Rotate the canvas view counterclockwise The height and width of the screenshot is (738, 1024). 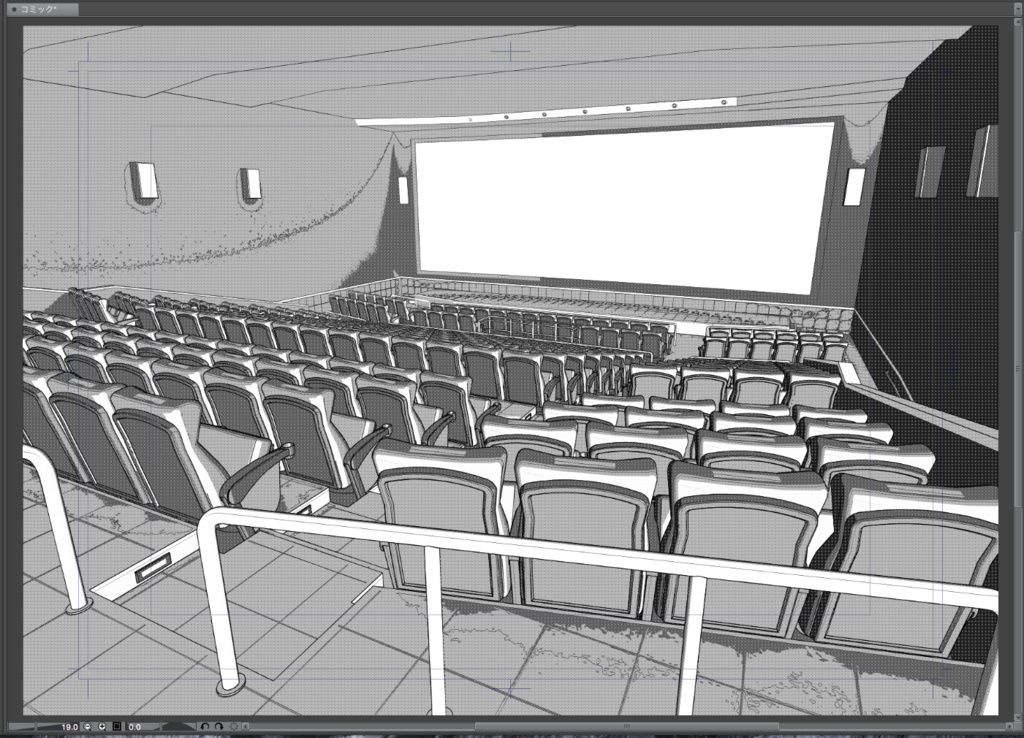click(206, 726)
